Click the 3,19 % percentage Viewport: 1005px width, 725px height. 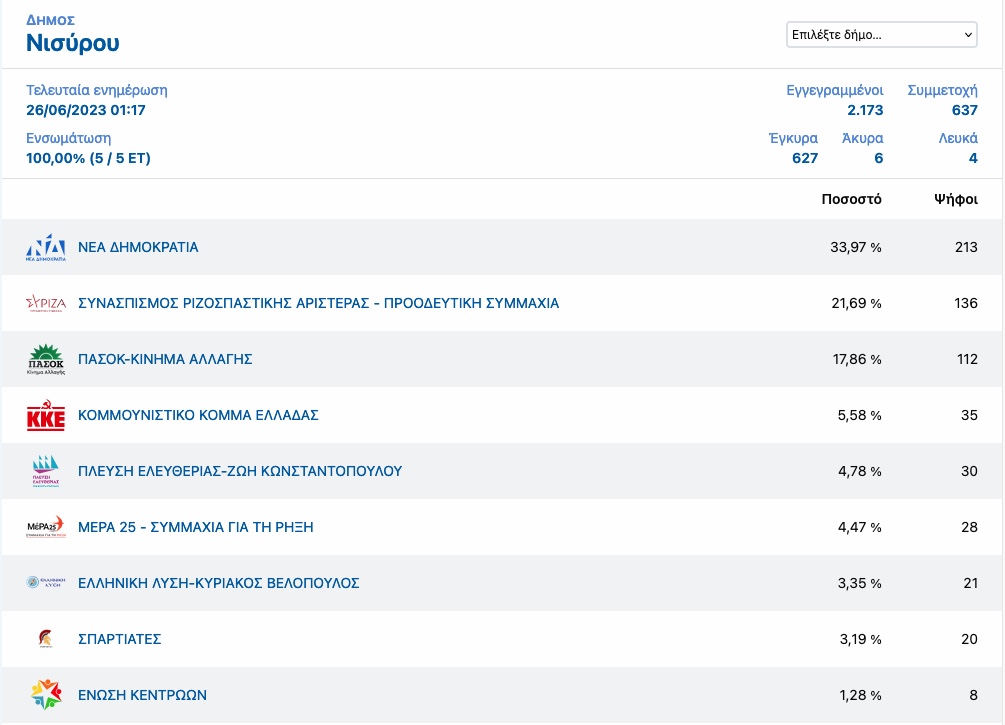tap(861, 639)
